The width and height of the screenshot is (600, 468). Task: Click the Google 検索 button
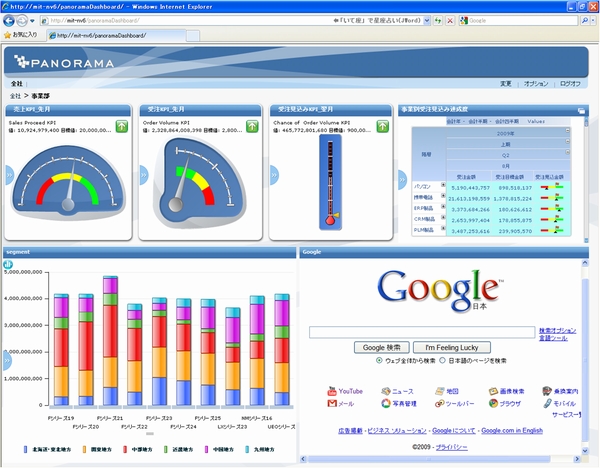[382, 347]
